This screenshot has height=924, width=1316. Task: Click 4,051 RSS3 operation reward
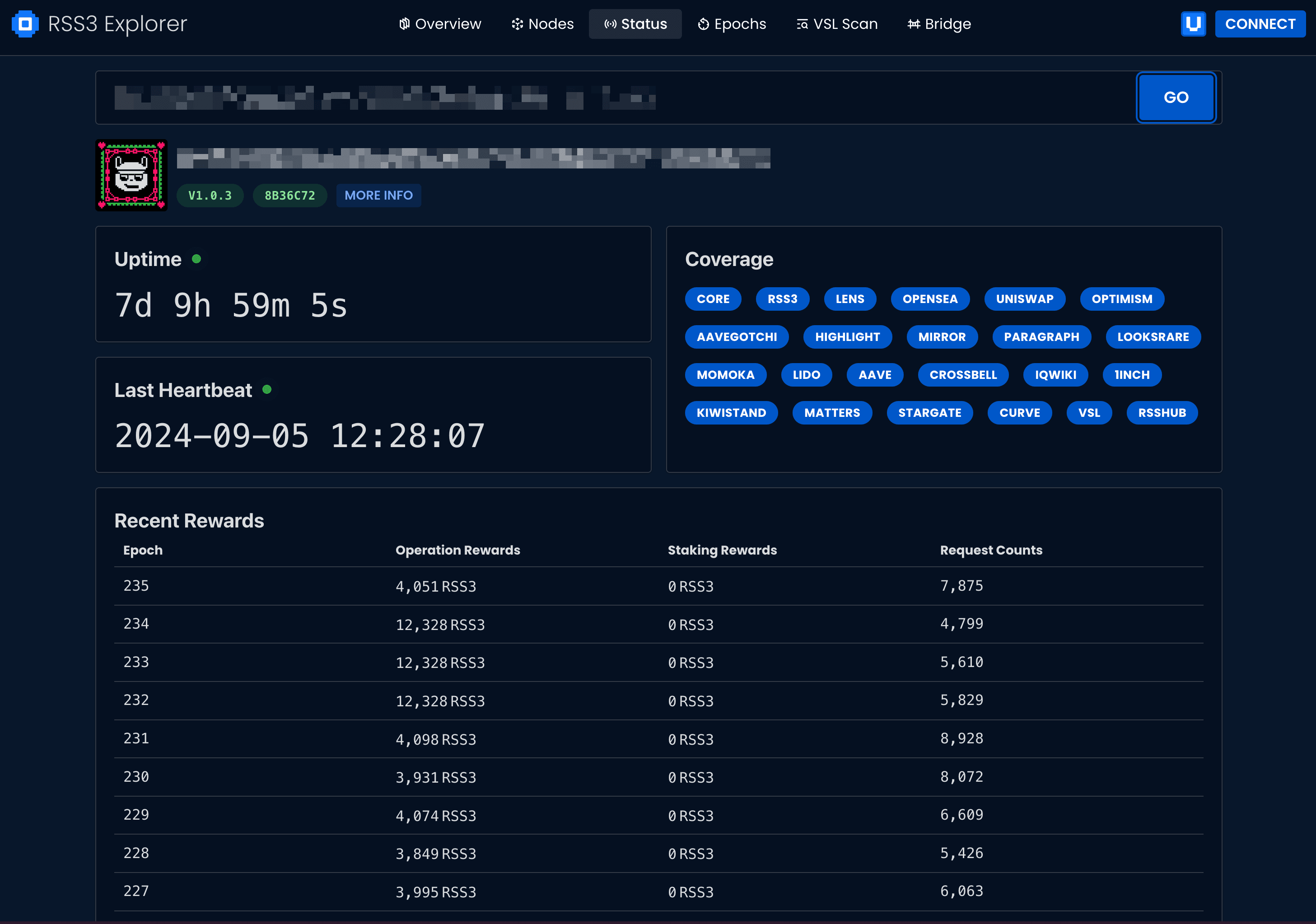click(436, 586)
